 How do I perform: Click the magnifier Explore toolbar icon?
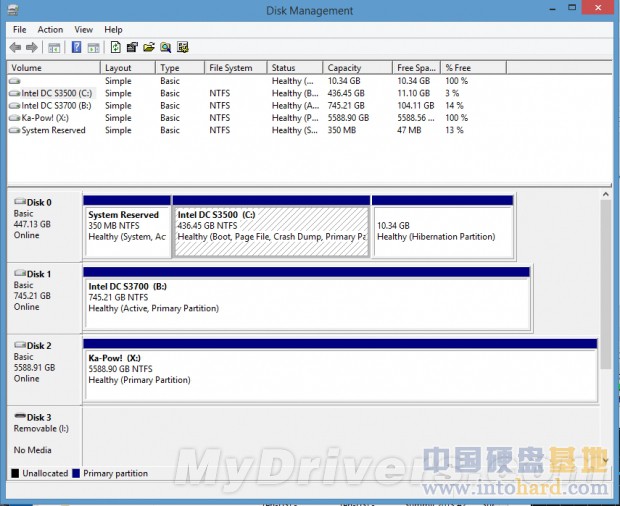click(x=166, y=47)
